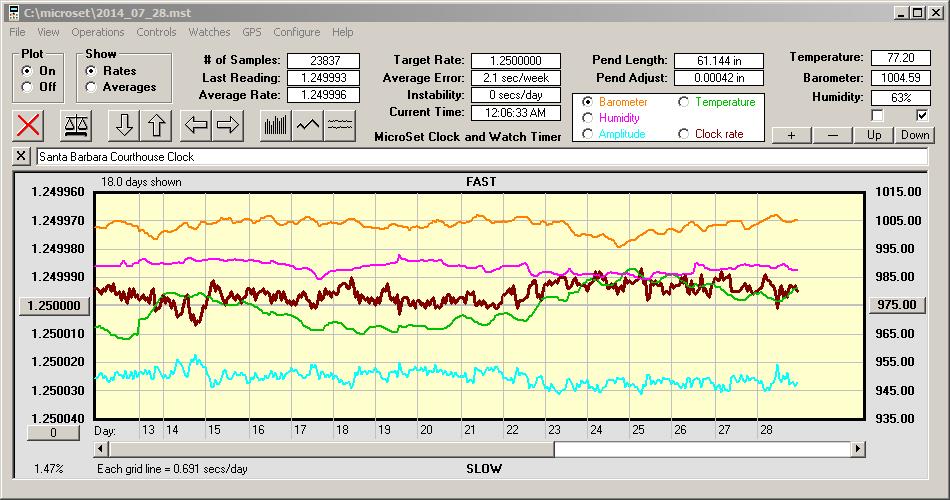Click the right arrow toolbar button
The image size is (950, 500).
(x=228, y=125)
